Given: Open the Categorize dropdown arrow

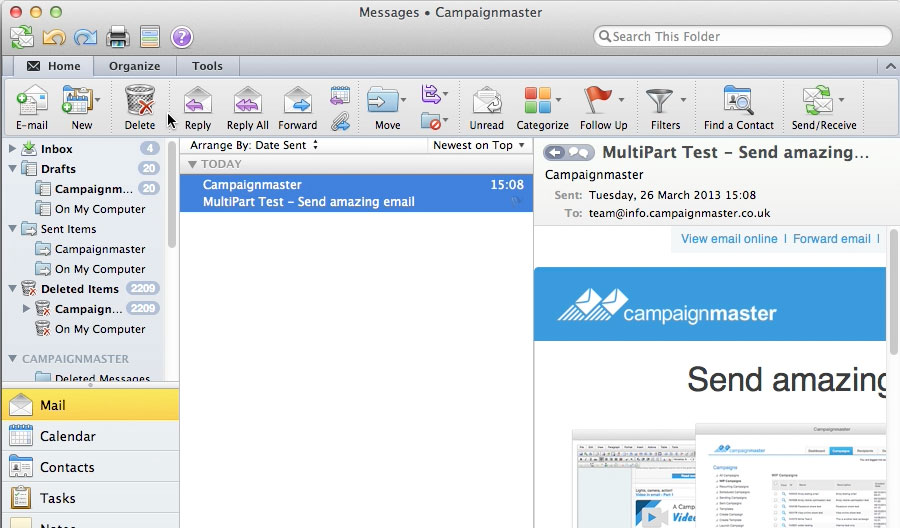Looking at the screenshot, I should tap(558, 100).
